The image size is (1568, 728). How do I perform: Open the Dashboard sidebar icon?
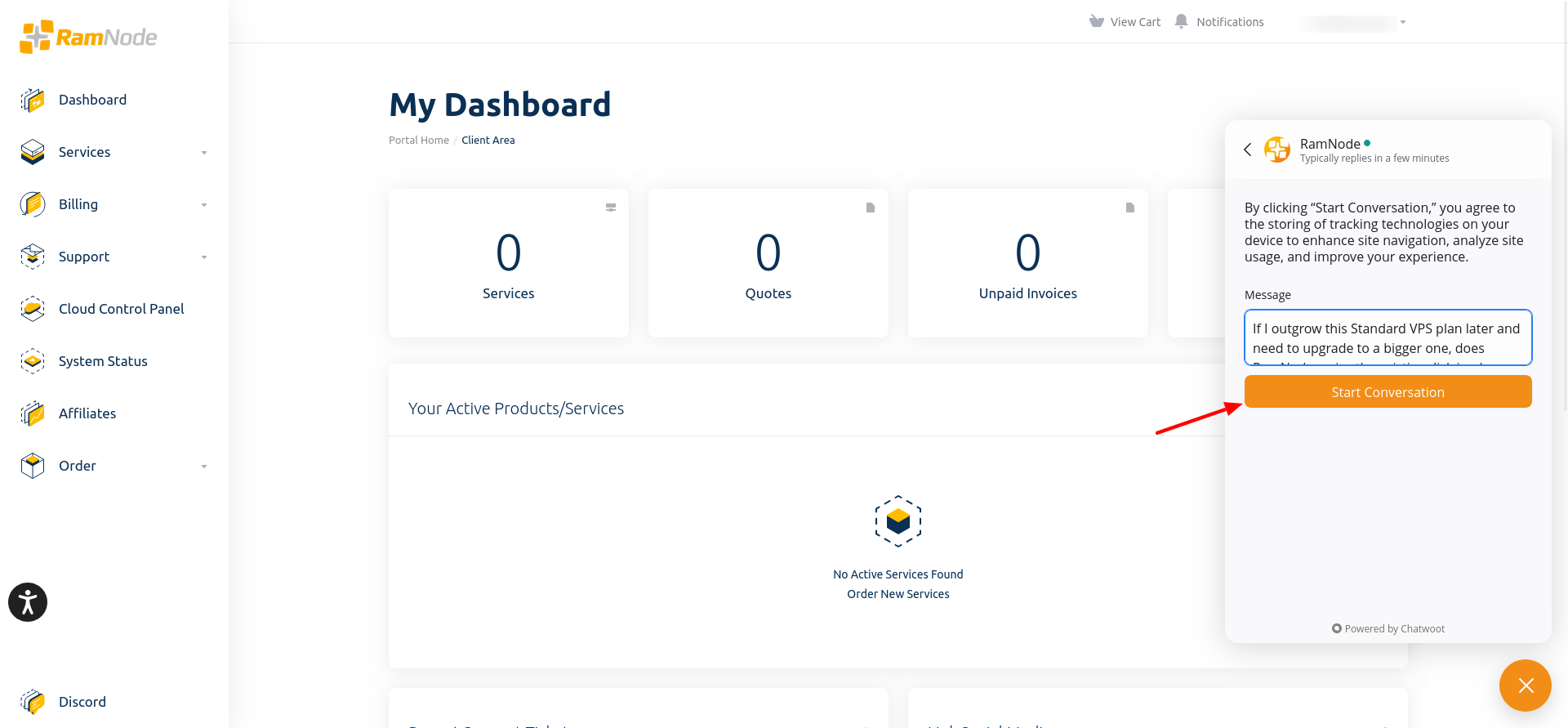point(33,100)
